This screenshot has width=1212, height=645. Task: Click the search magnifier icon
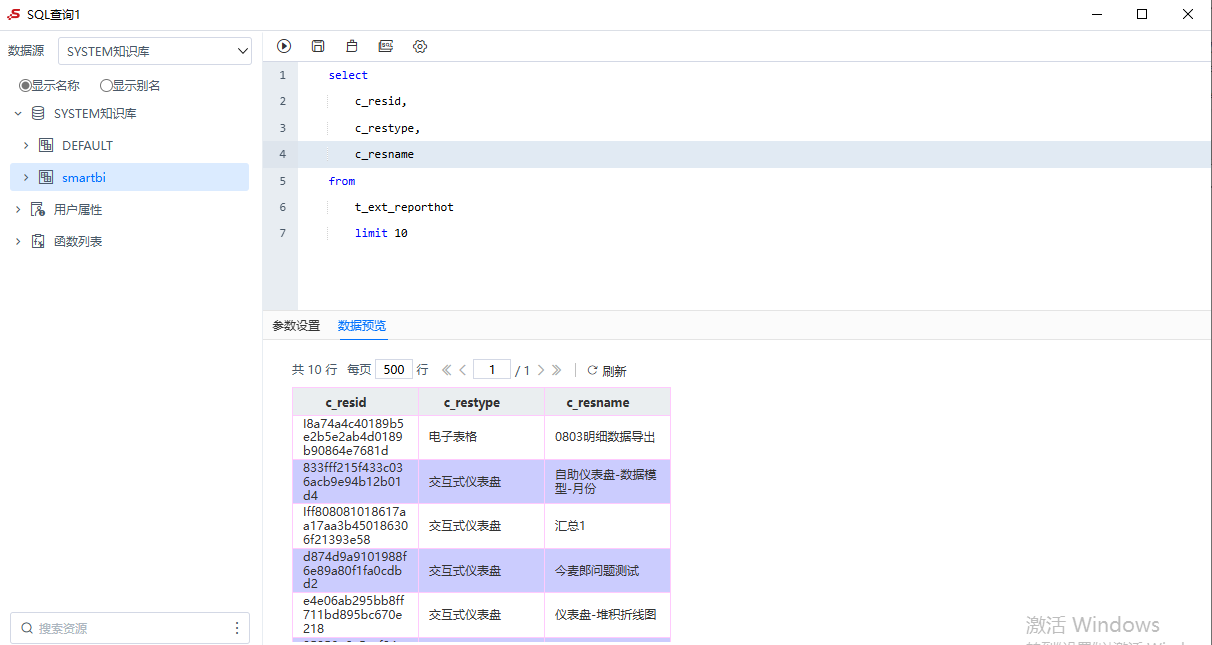pyautogui.click(x=26, y=628)
